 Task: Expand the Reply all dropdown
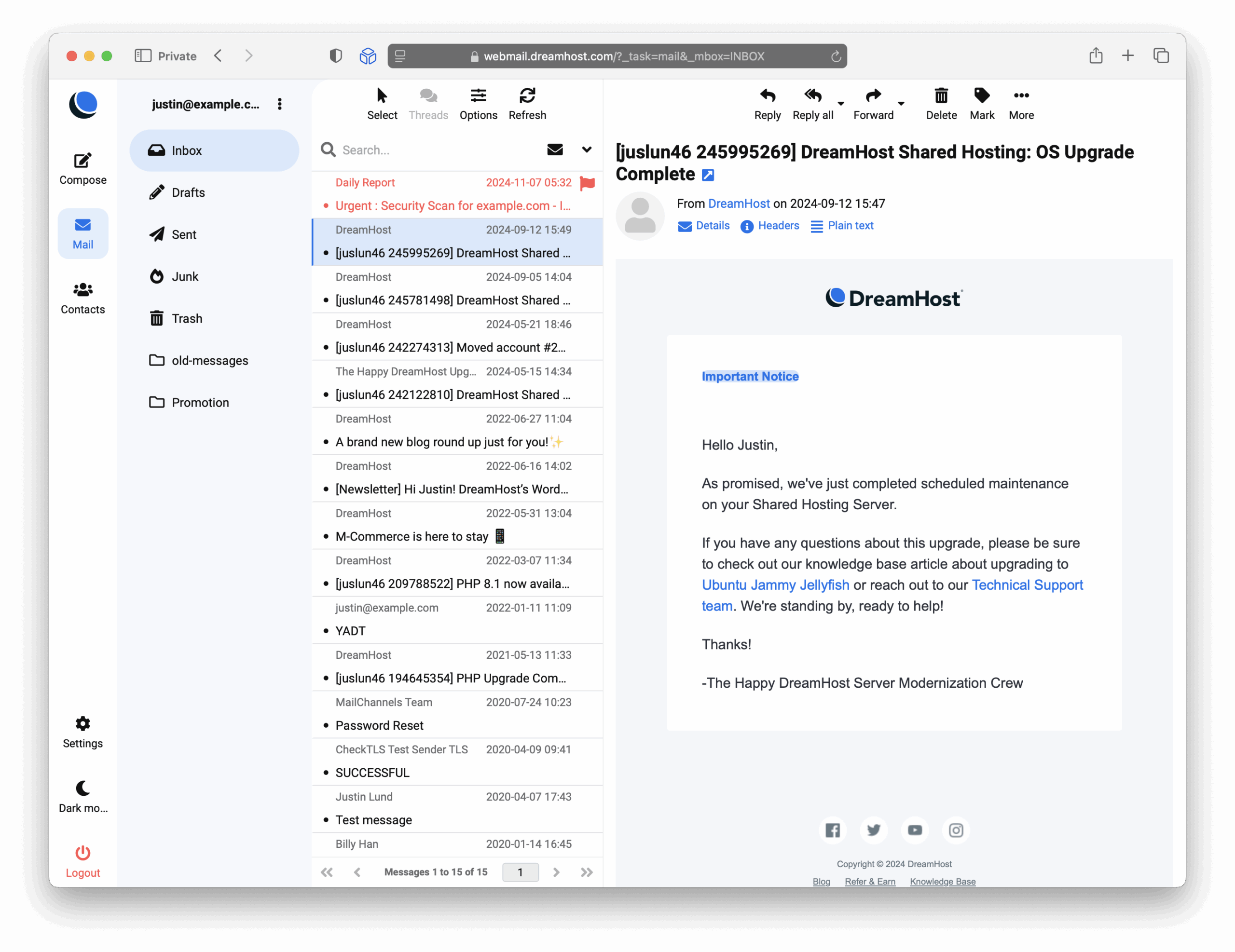(841, 105)
